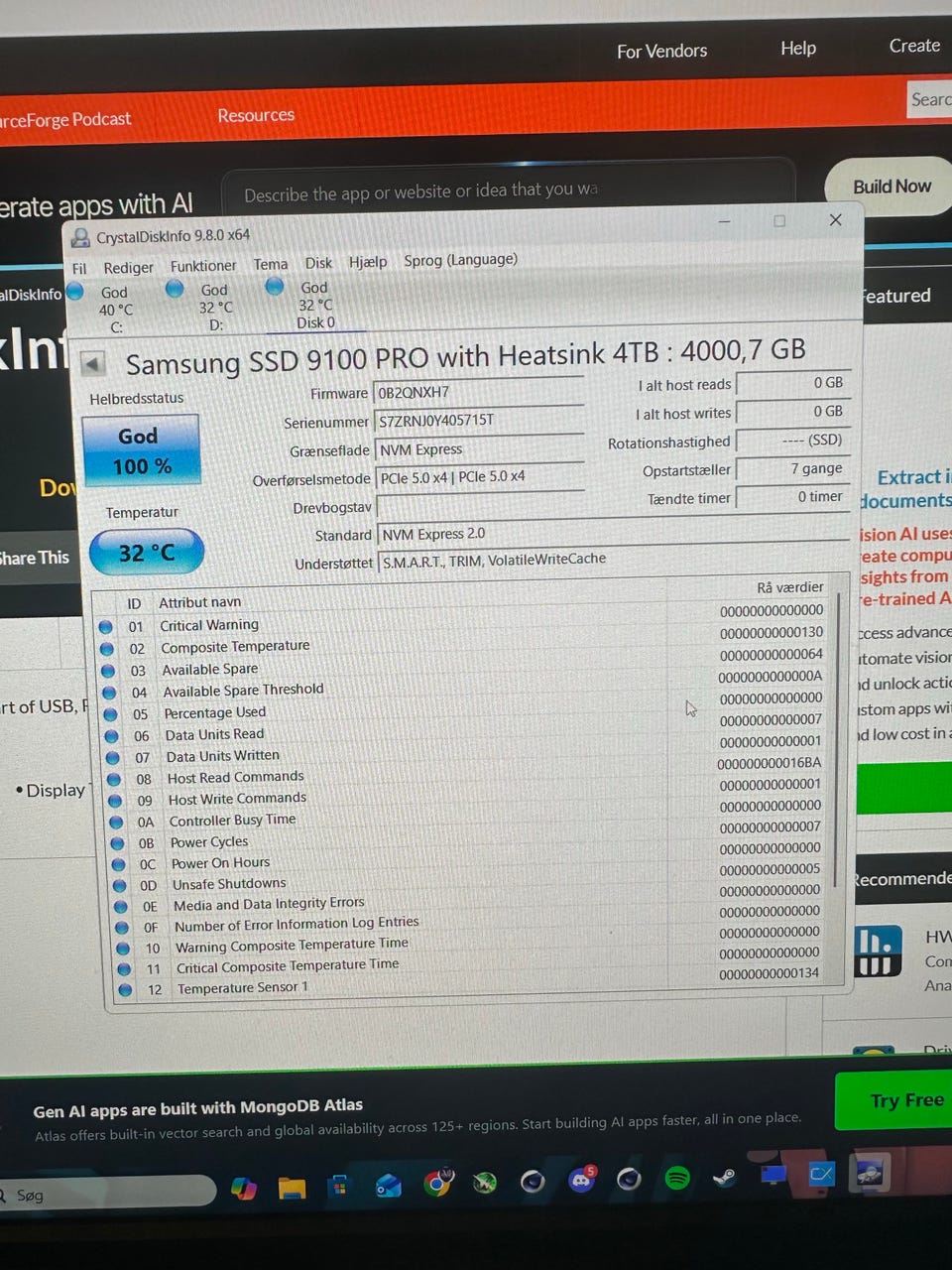Click the status dot for Temperature Sensor 1
The image size is (952, 1270).
coord(125,989)
